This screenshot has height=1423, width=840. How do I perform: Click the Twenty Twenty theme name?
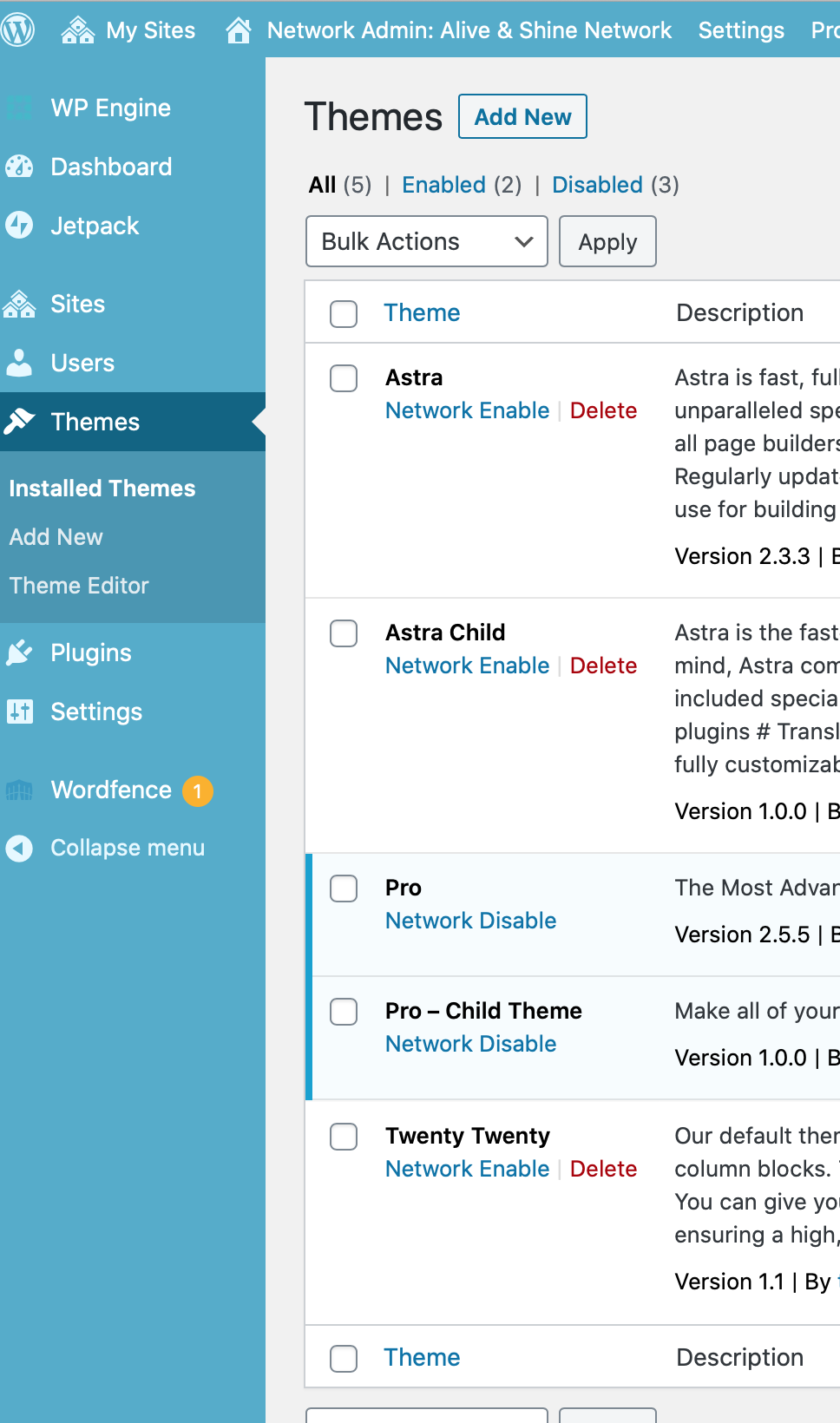coord(468,1136)
